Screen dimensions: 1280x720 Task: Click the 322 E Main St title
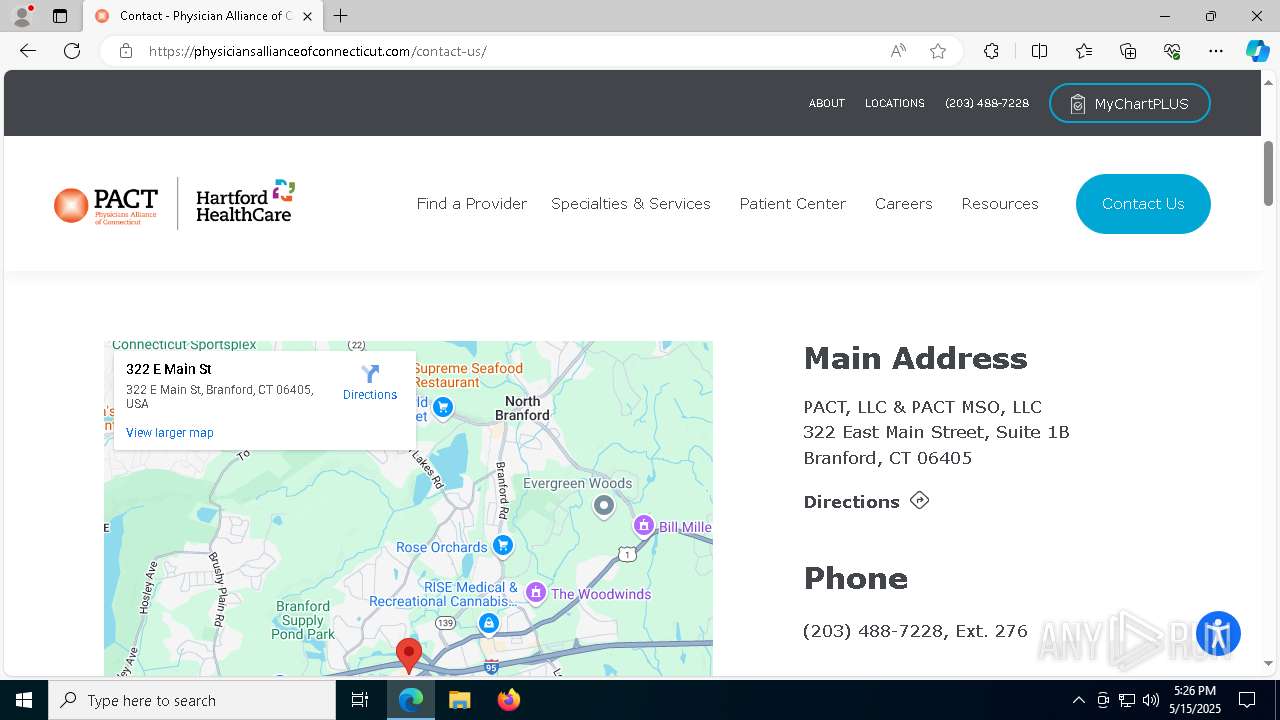tap(169, 369)
